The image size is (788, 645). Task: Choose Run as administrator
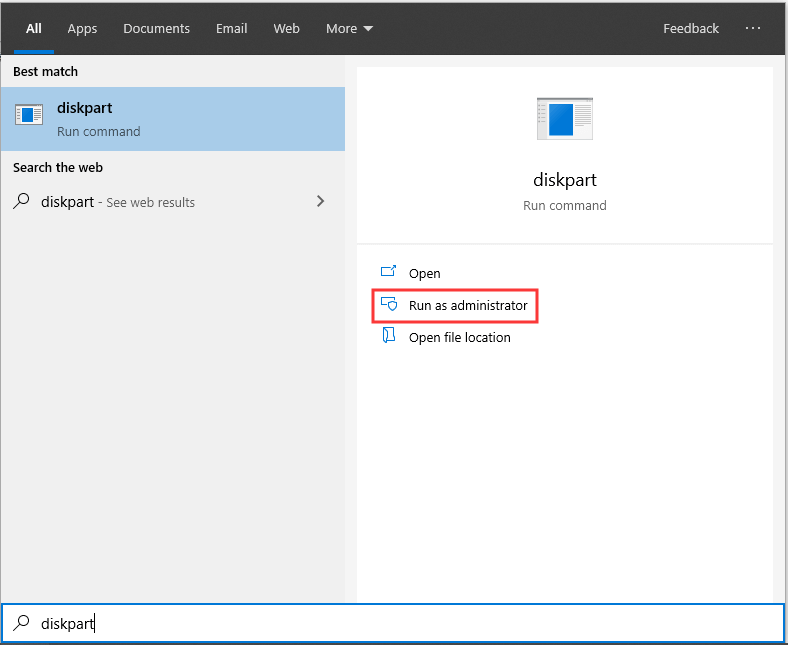455,306
